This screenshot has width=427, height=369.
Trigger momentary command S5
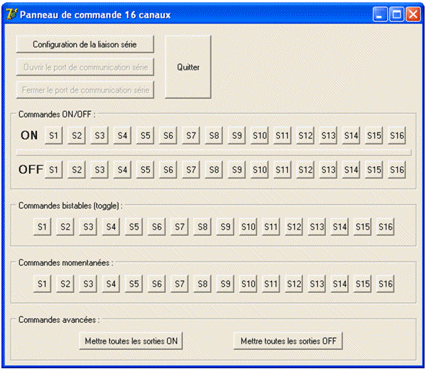[x=134, y=284]
